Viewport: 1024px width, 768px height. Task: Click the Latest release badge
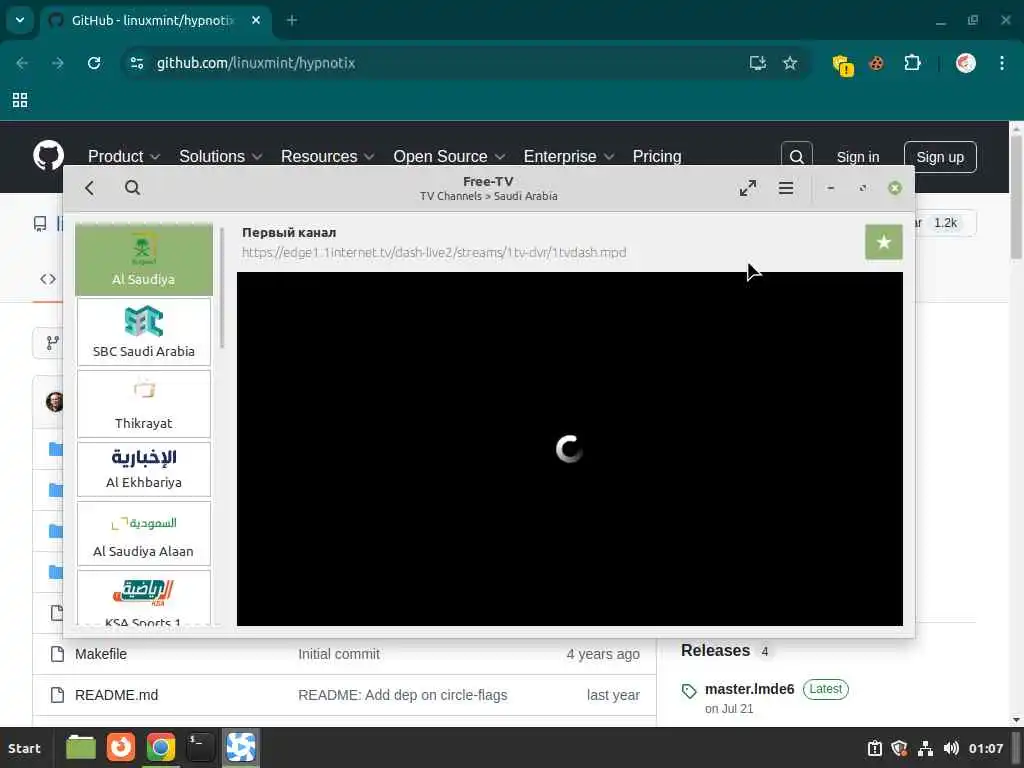pos(825,689)
